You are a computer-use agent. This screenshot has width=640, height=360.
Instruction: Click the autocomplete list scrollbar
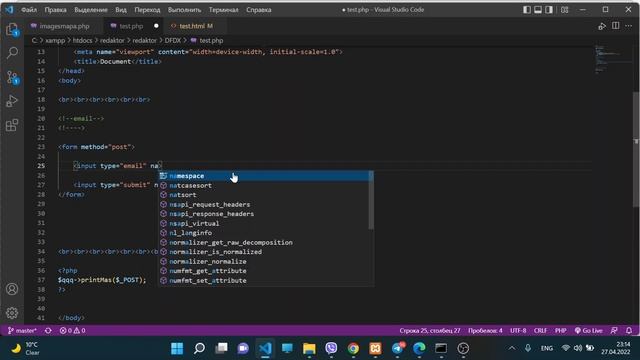[x=371, y=200]
